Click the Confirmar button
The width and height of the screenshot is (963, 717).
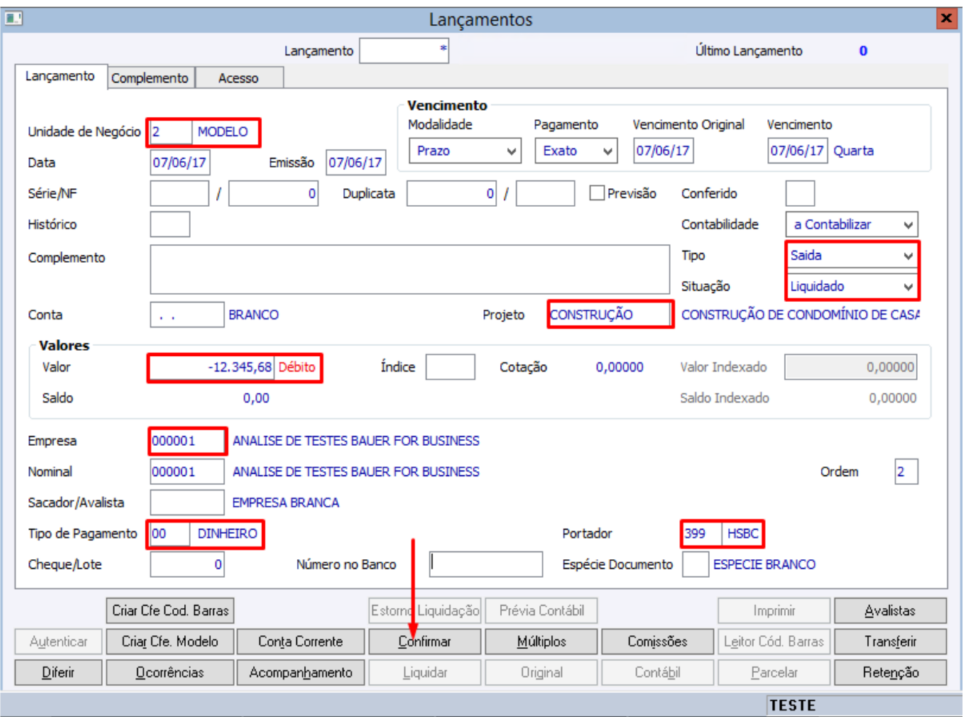click(424, 641)
